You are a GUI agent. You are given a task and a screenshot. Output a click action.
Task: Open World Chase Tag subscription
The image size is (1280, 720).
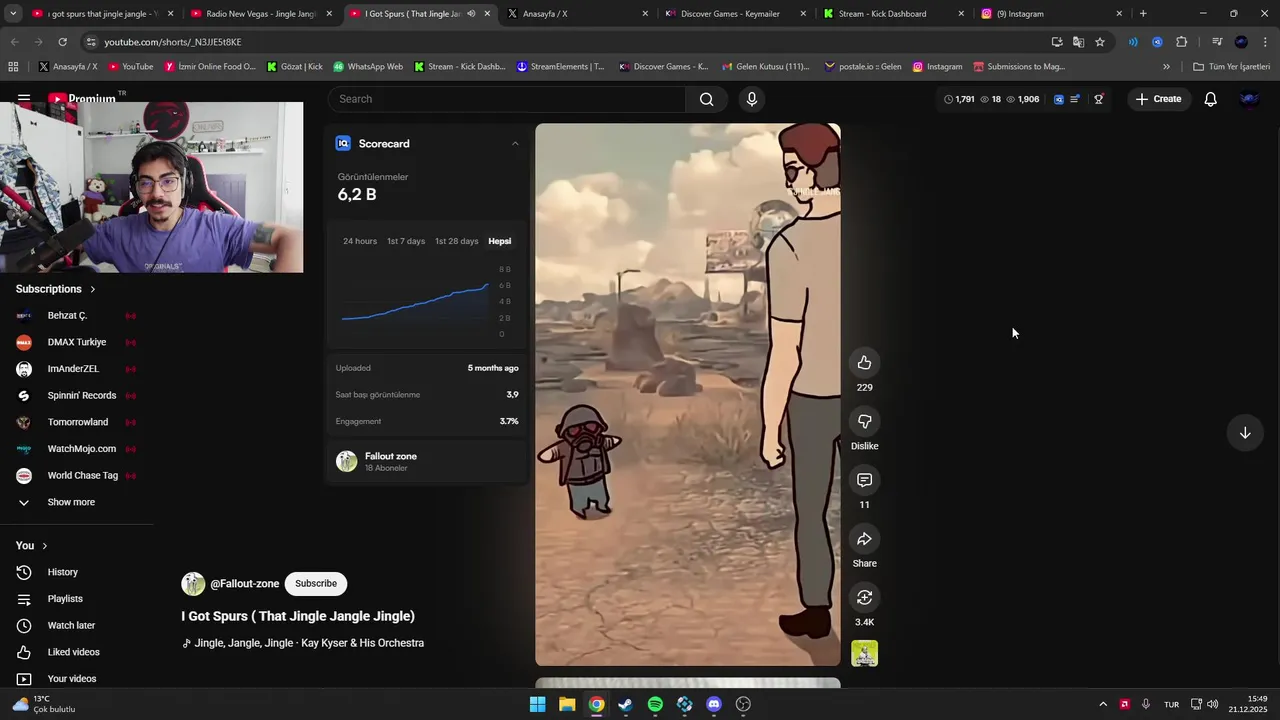[76, 476]
